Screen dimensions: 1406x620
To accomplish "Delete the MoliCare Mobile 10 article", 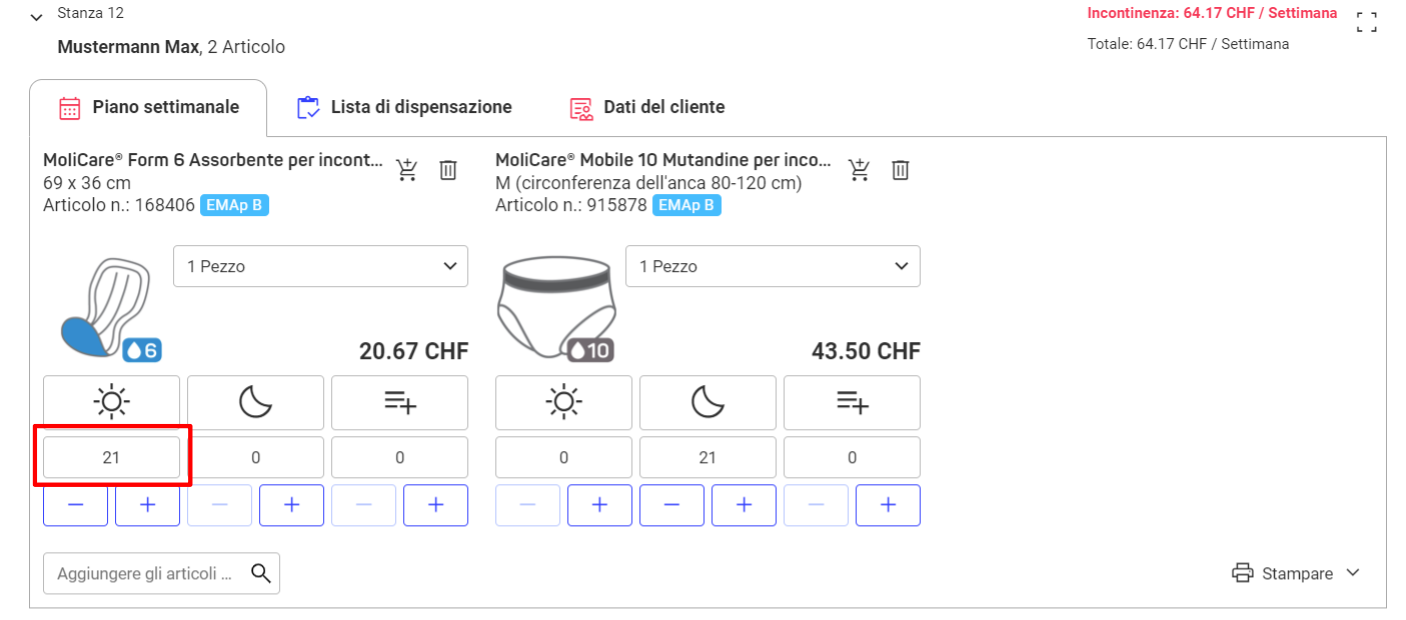I will [900, 170].
